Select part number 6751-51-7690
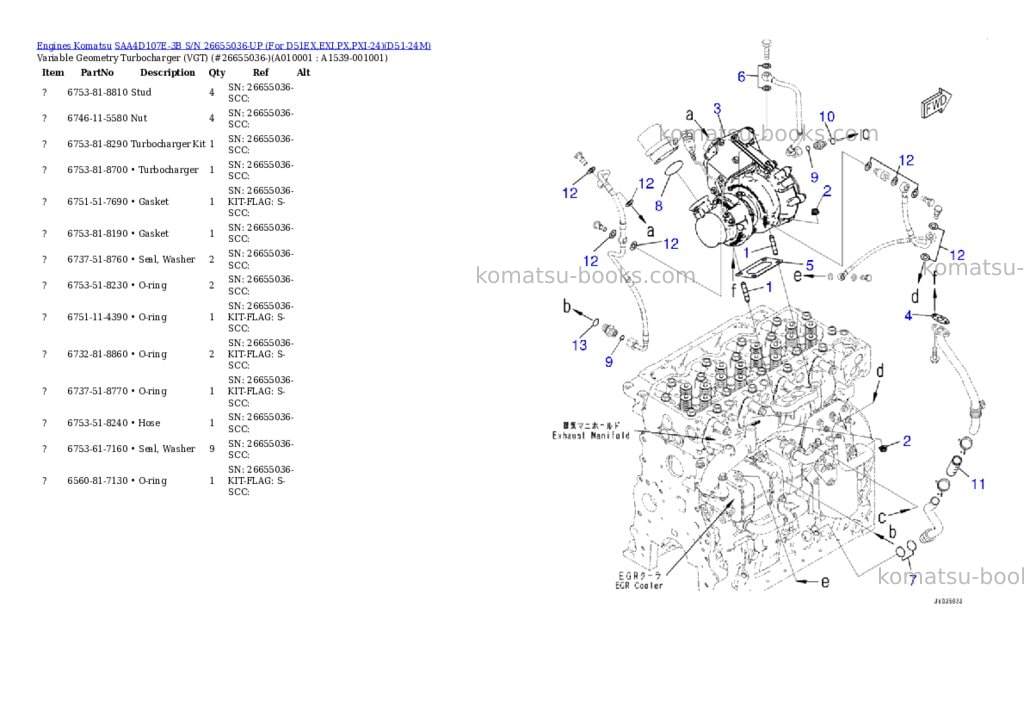The image size is (1024, 725). (x=97, y=202)
